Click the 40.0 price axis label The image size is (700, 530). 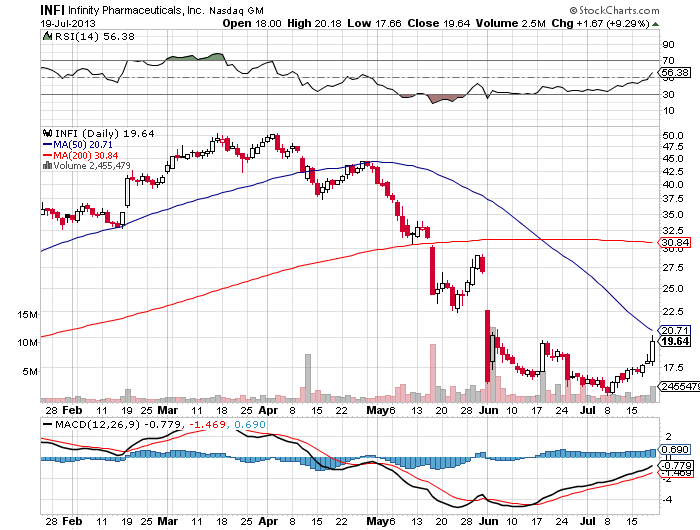click(673, 184)
